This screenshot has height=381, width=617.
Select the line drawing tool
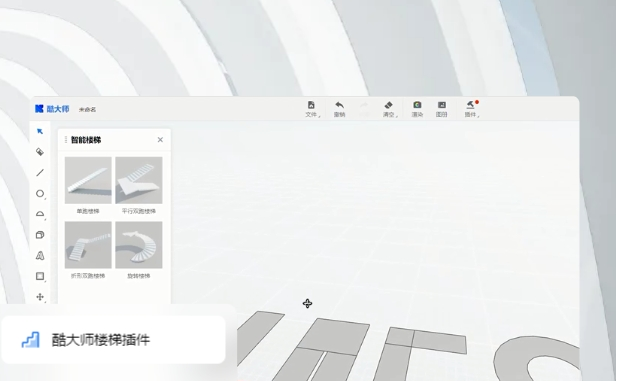[x=40, y=173]
